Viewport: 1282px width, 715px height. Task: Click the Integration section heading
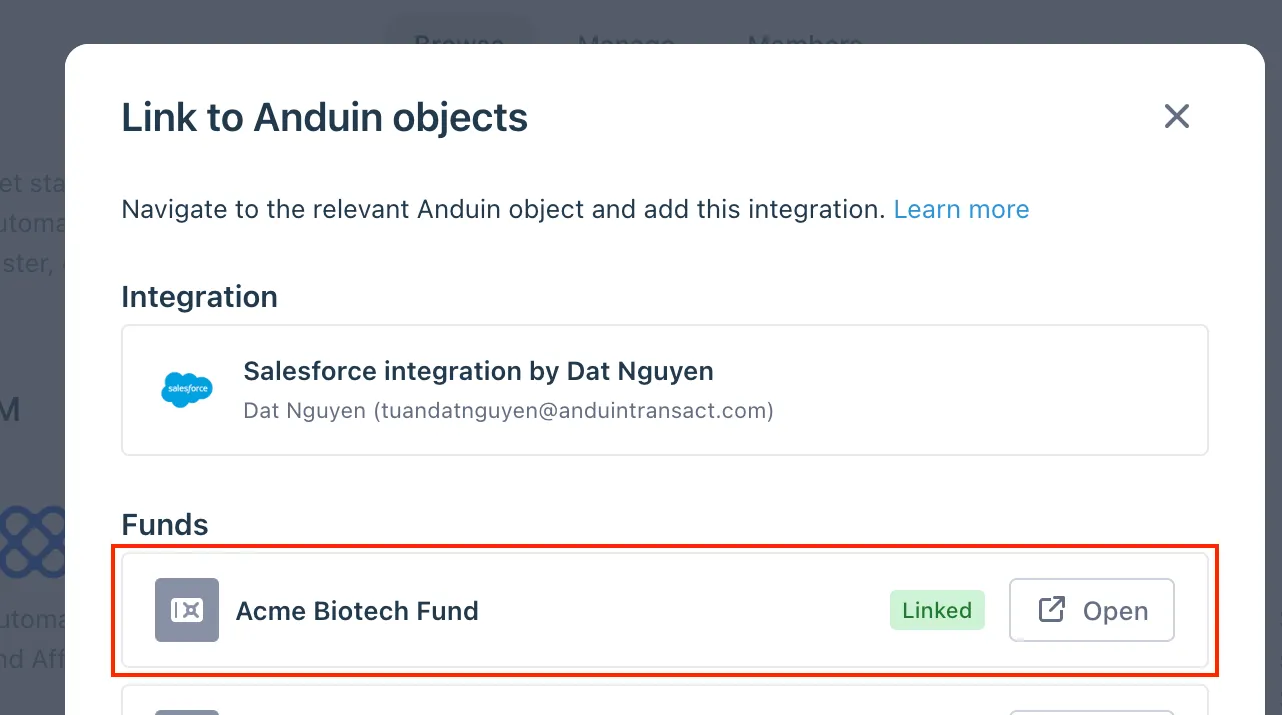pos(200,297)
